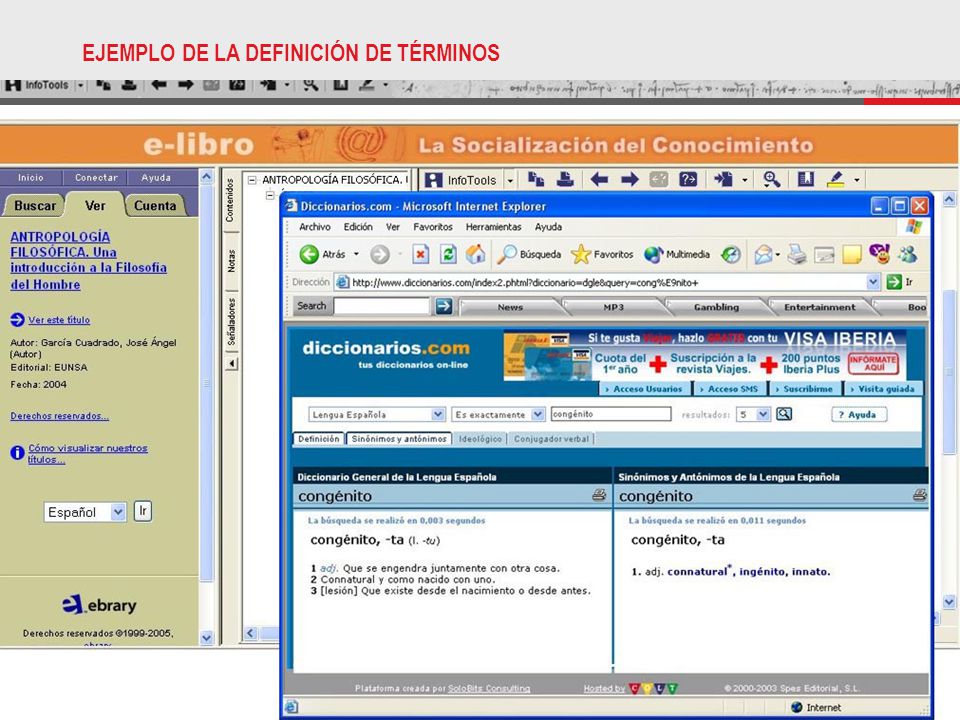This screenshot has width=960, height=720.
Task: Open the Lengua Española dictionary dropdown
Action: 438,414
